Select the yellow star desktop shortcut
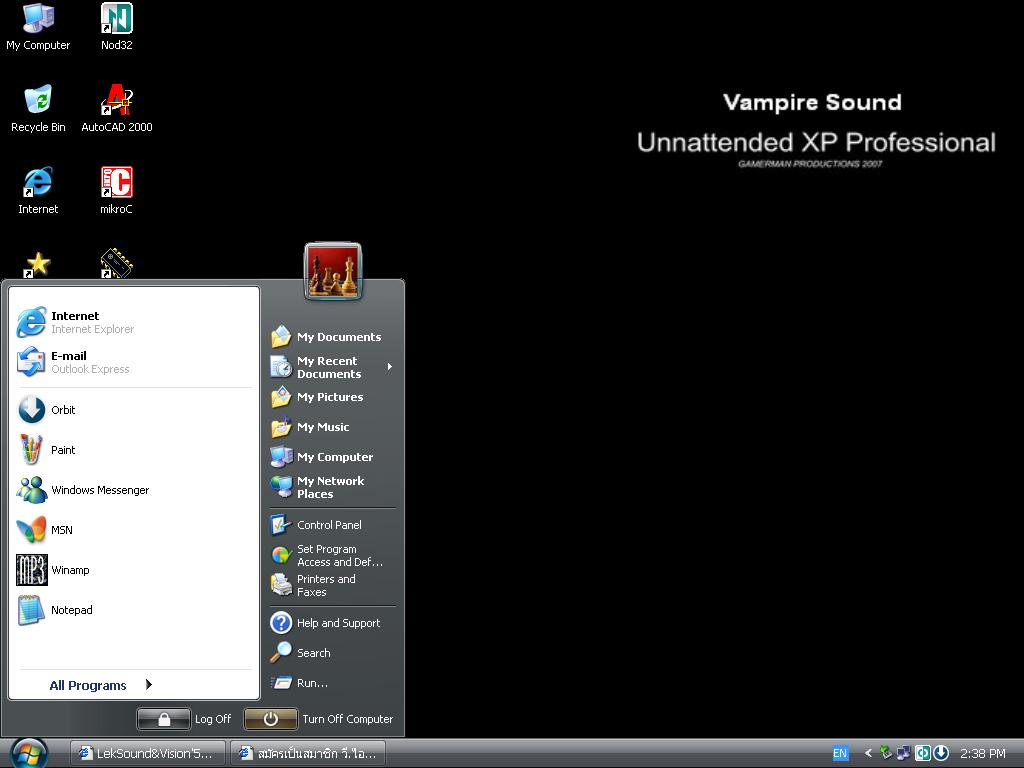 coord(37,264)
